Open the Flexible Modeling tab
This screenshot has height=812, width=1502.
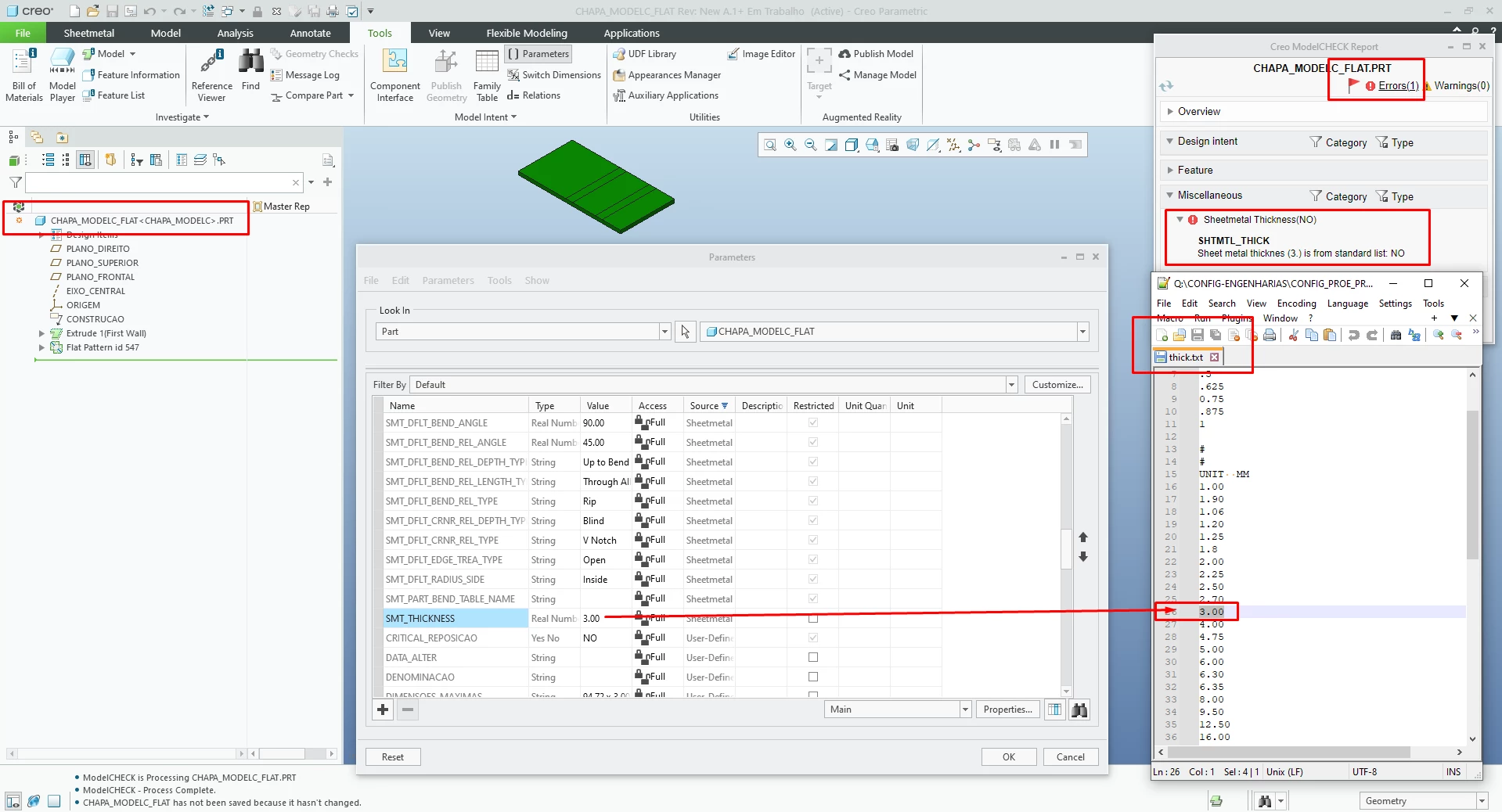pyautogui.click(x=527, y=33)
